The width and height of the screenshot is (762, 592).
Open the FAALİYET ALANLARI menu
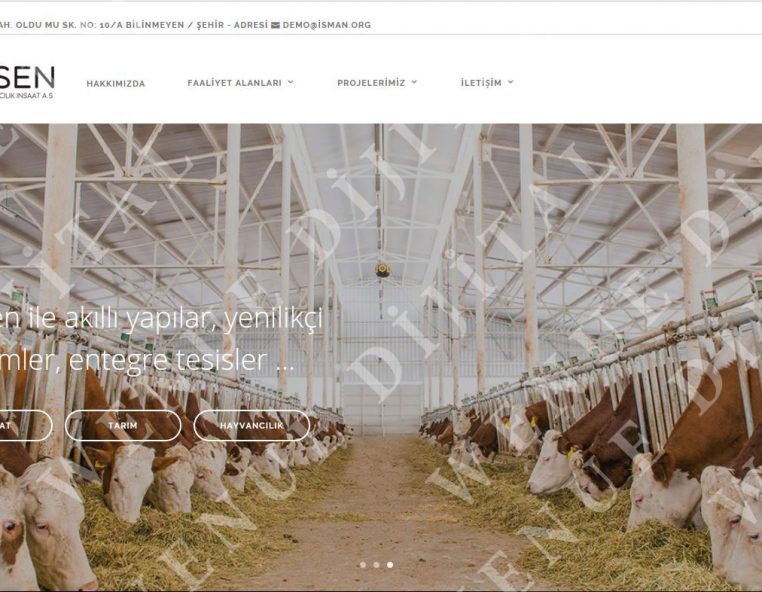pos(234,83)
